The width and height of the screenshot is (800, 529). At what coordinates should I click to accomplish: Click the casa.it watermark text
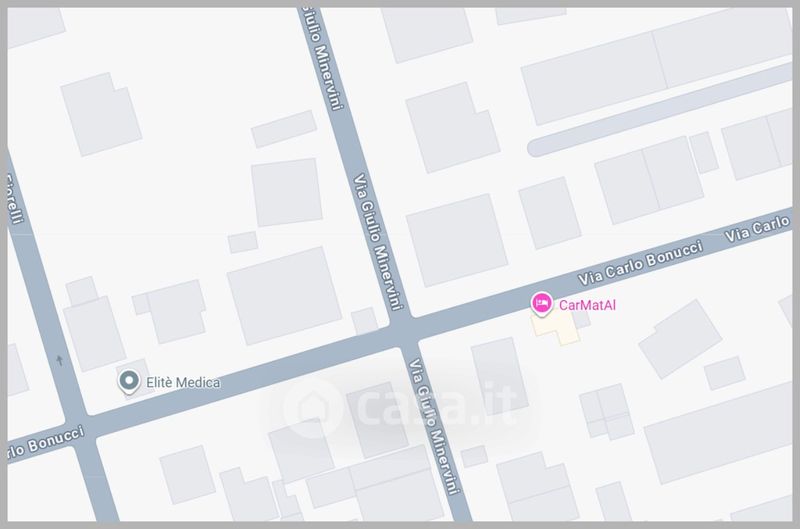pyautogui.click(x=436, y=407)
